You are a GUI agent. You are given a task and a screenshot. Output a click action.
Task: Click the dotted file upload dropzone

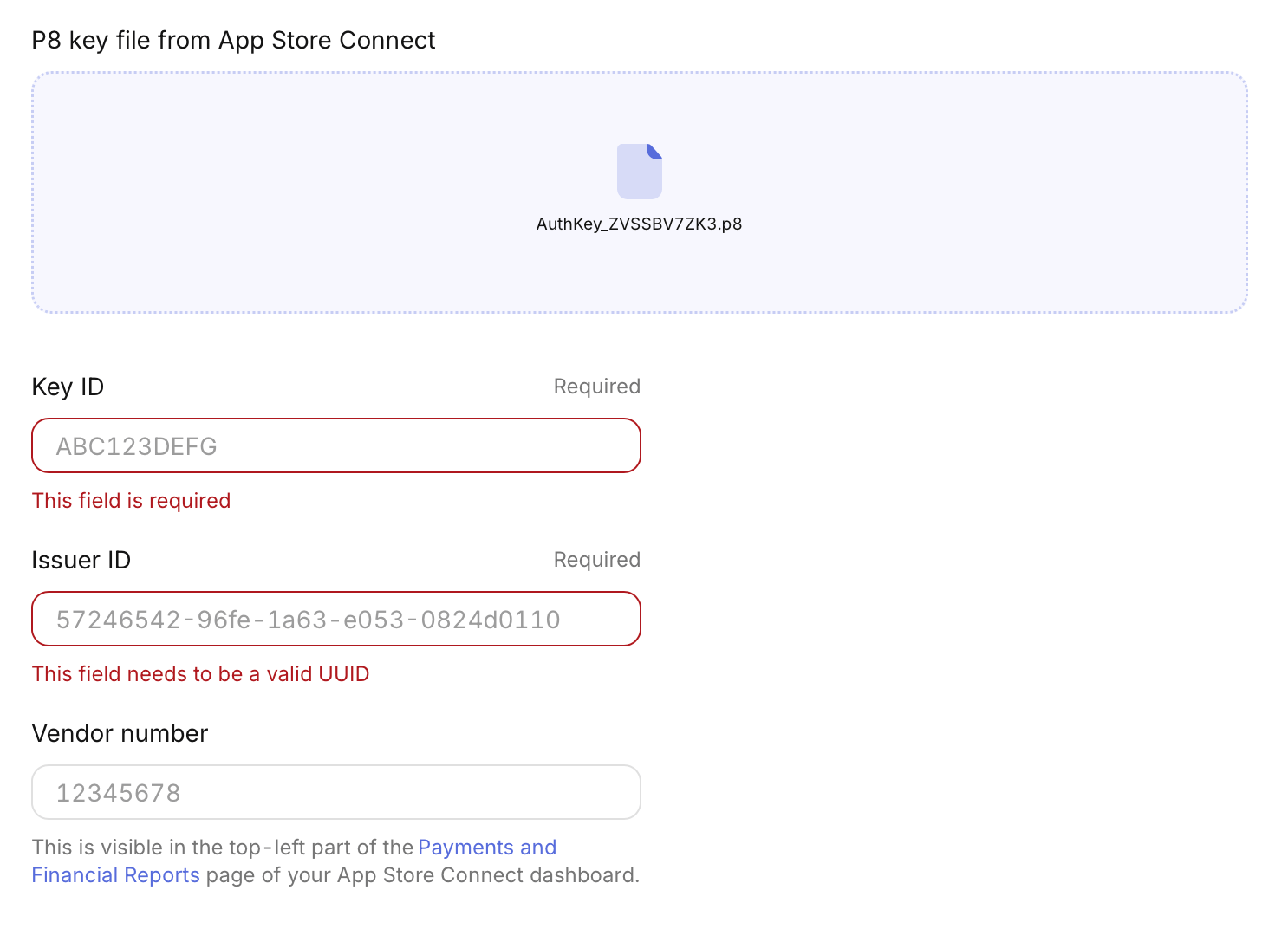(x=640, y=277)
